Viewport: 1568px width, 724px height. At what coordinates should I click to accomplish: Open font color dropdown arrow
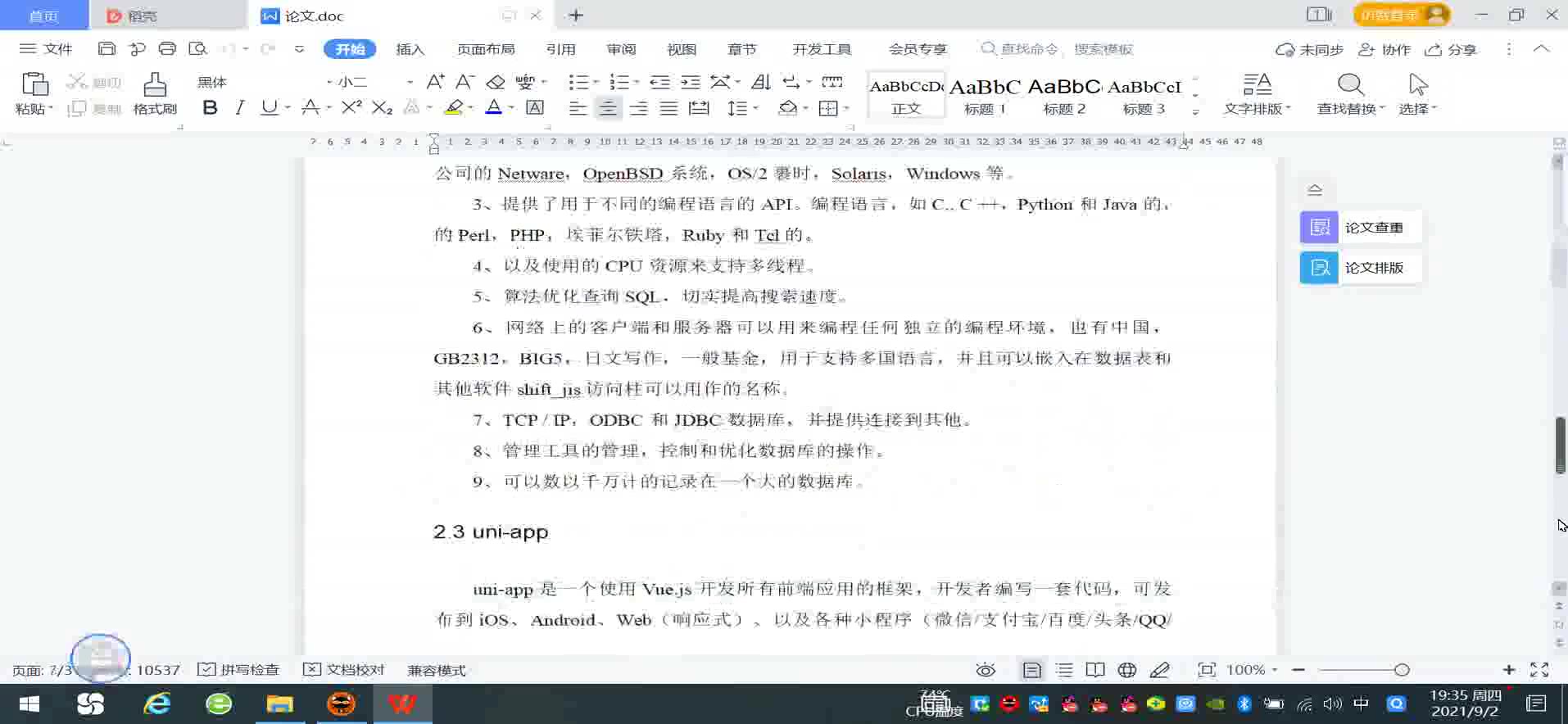click(511, 108)
